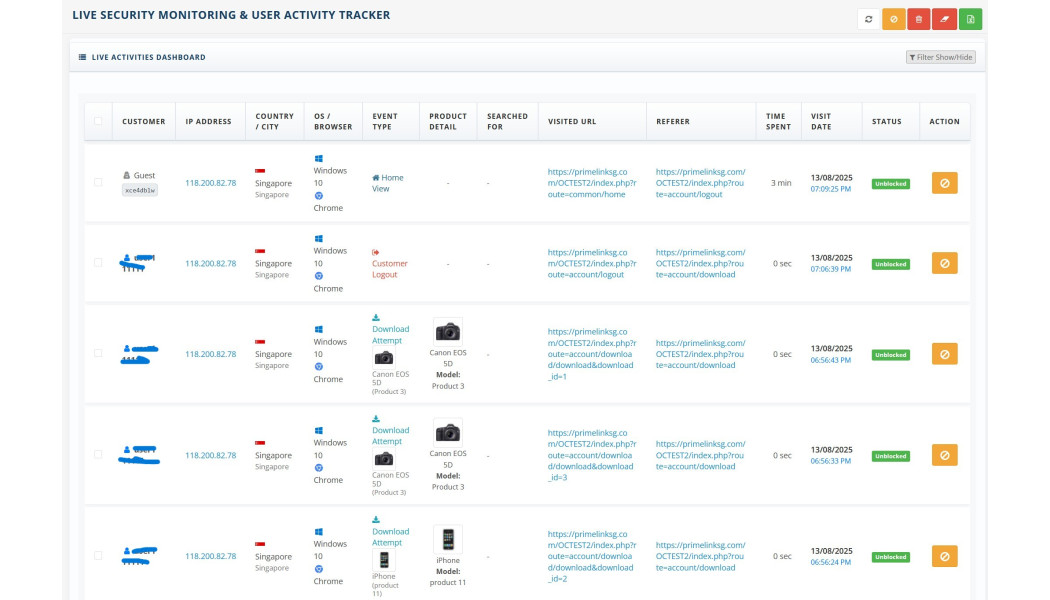The height and width of the screenshot is (600, 1050).
Task: Click the 07:09:25 PM visit time
Action: [x=830, y=190]
